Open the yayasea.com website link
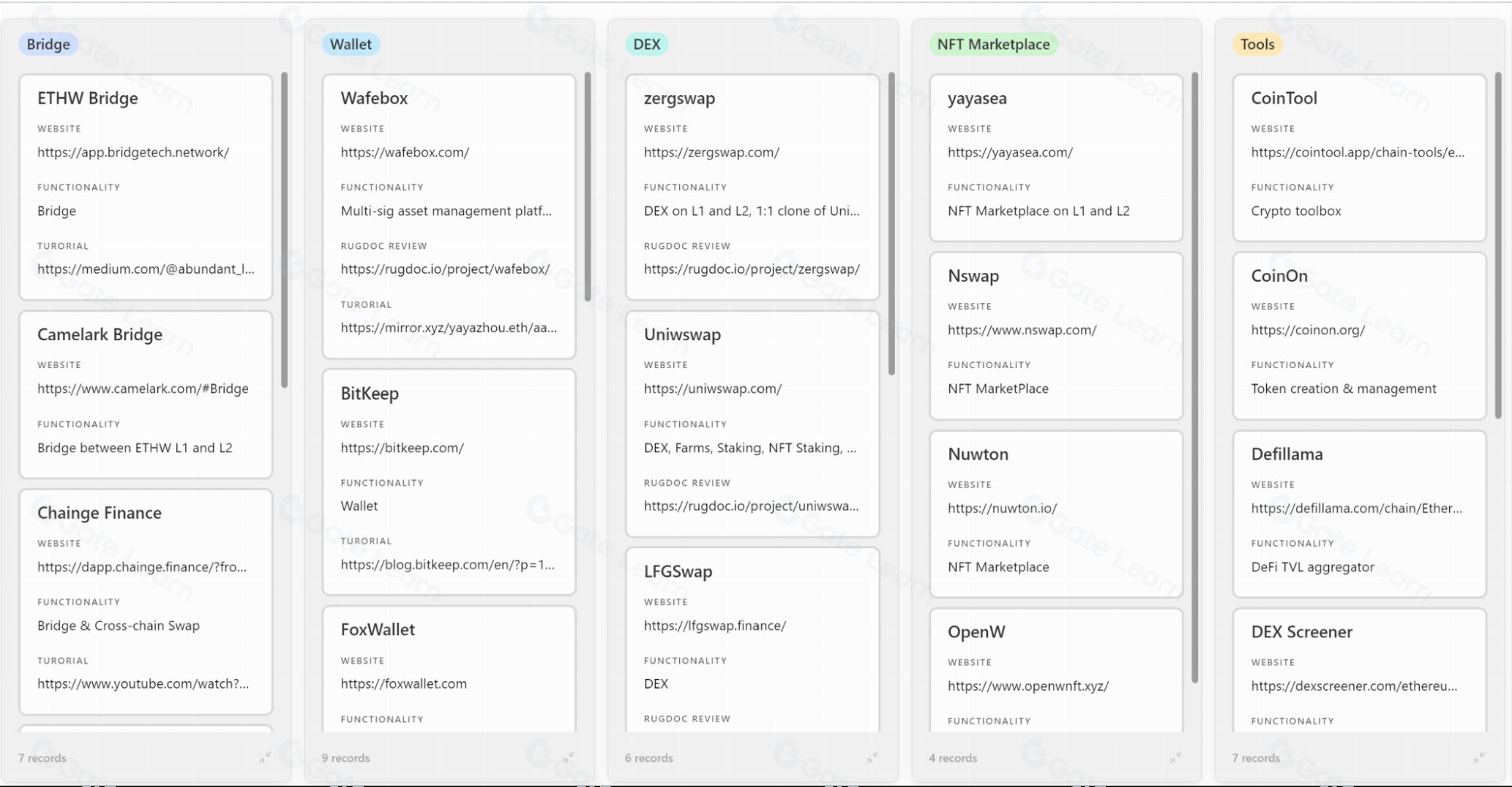Image resolution: width=1512 pixels, height=787 pixels. 1011,152
